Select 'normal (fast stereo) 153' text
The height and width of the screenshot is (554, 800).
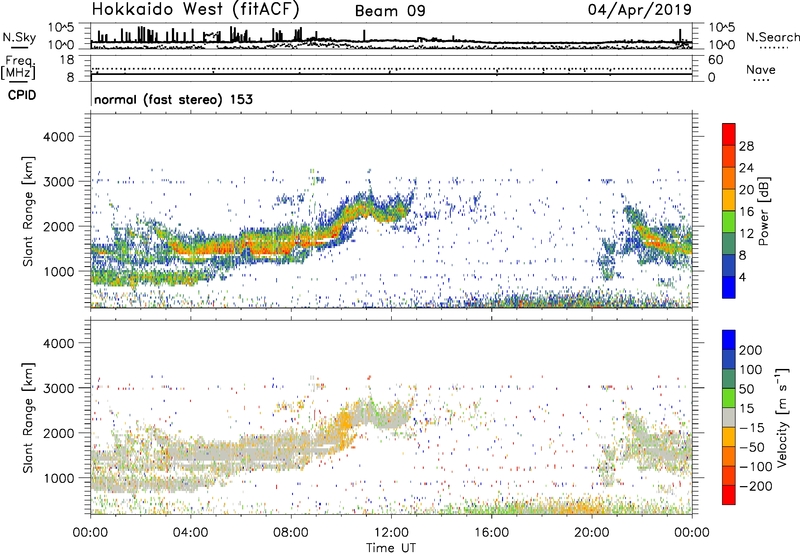[173, 99]
